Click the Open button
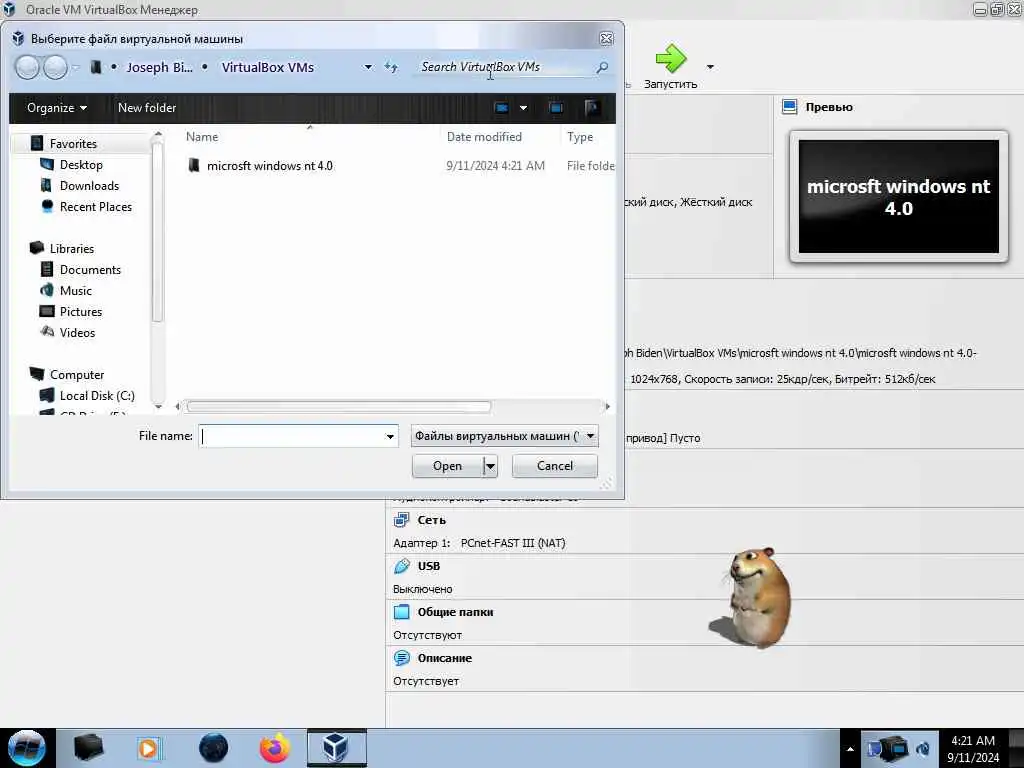1024x768 pixels. 447,466
